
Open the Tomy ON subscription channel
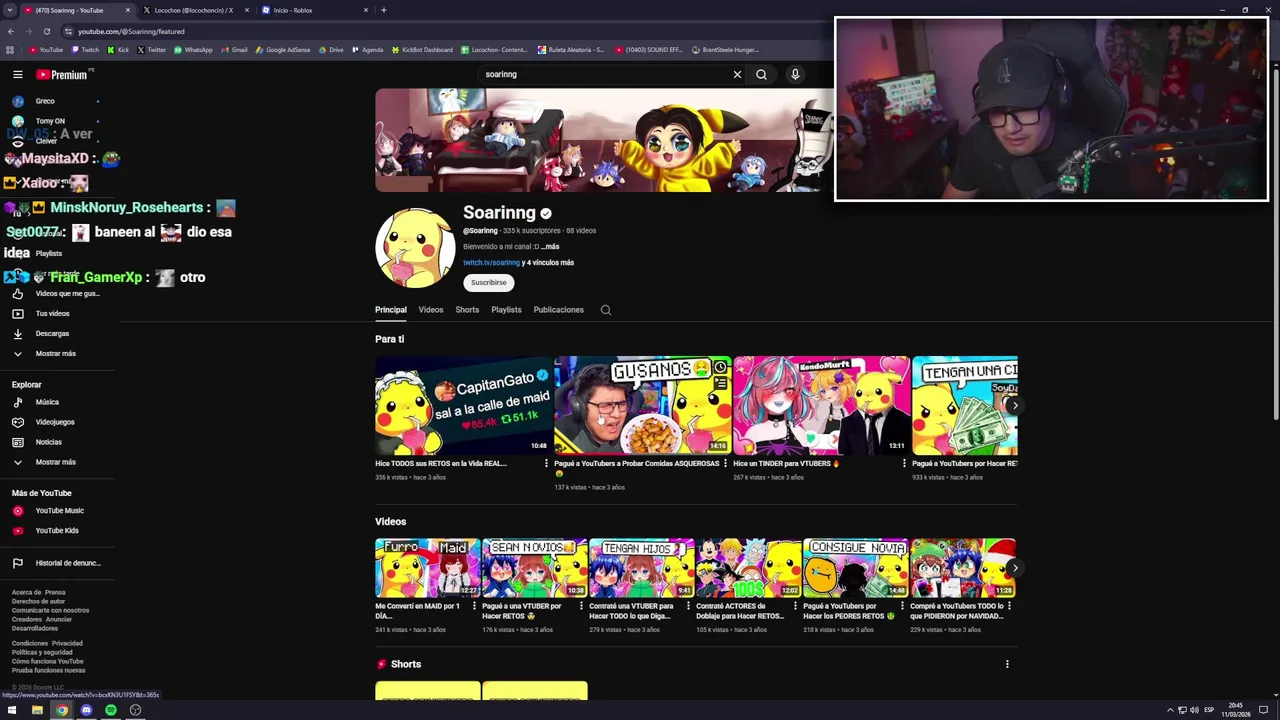(50, 121)
